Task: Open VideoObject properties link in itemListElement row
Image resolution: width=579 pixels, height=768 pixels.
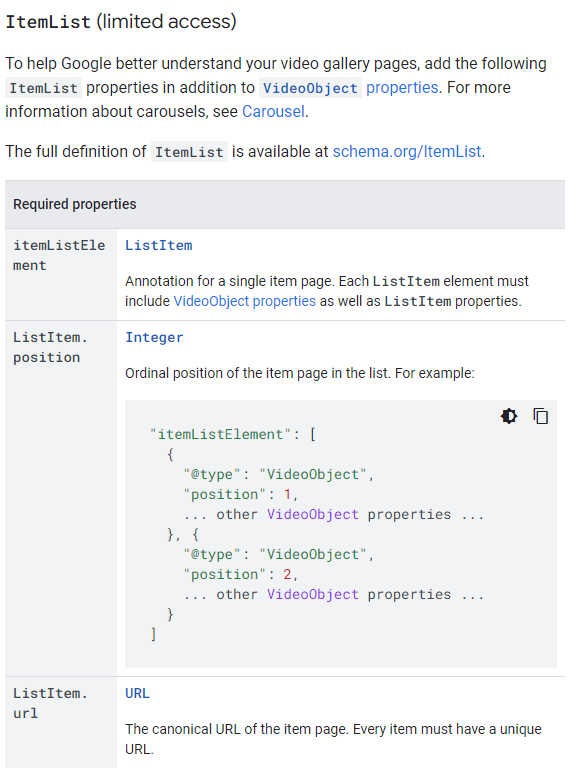Action: 244,301
